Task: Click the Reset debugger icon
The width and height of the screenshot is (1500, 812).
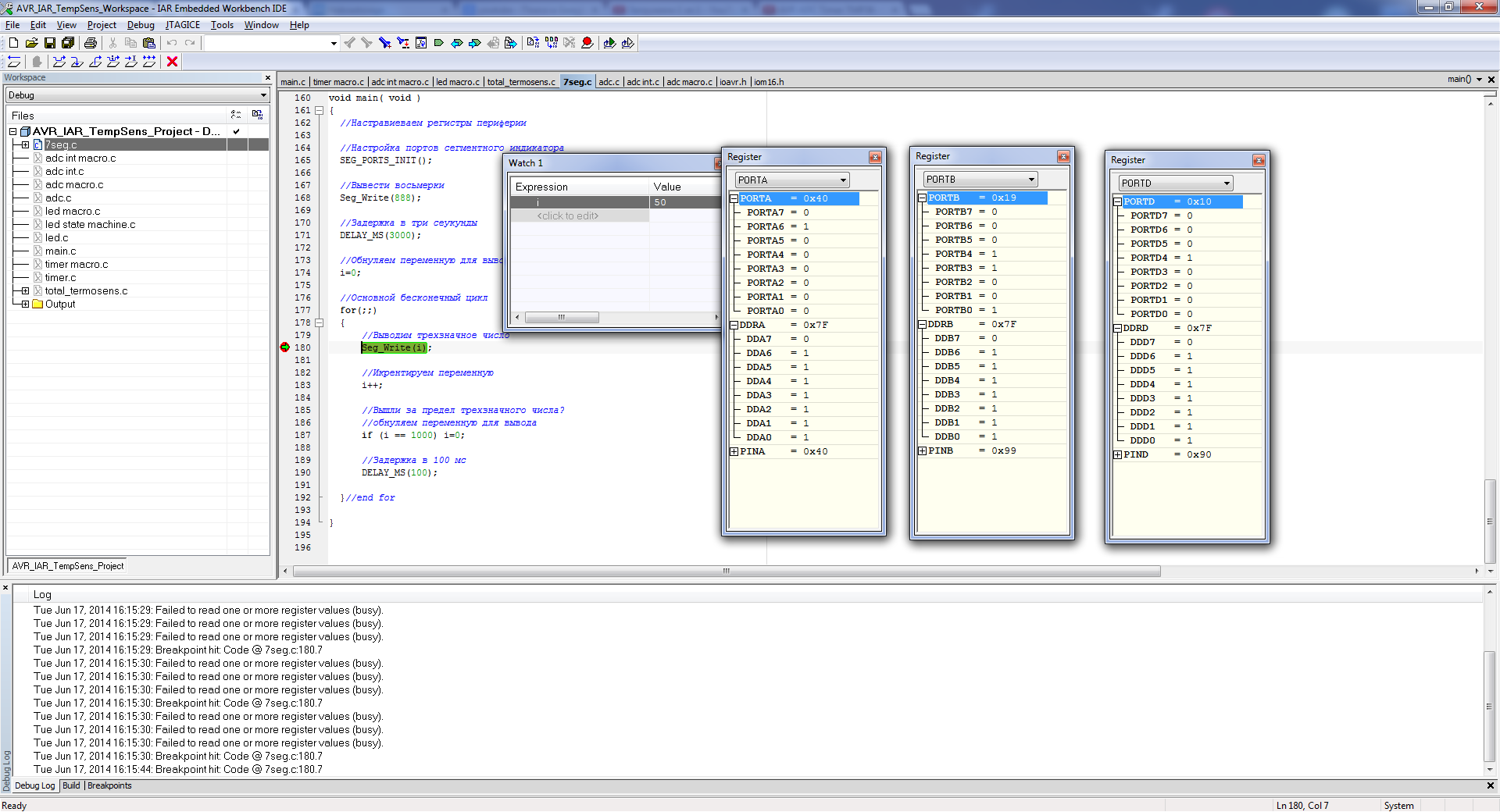Action: pos(14,62)
